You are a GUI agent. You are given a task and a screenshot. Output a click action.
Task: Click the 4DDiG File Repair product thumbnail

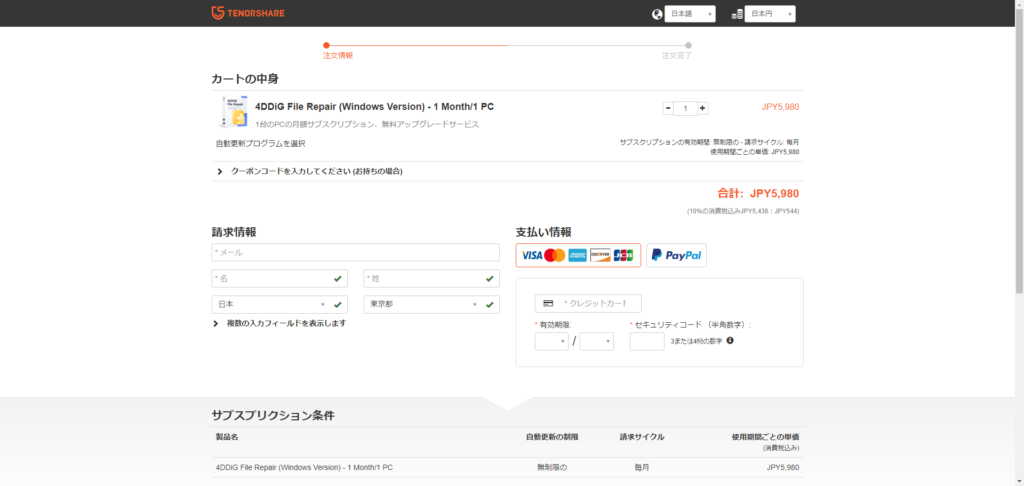(x=233, y=112)
